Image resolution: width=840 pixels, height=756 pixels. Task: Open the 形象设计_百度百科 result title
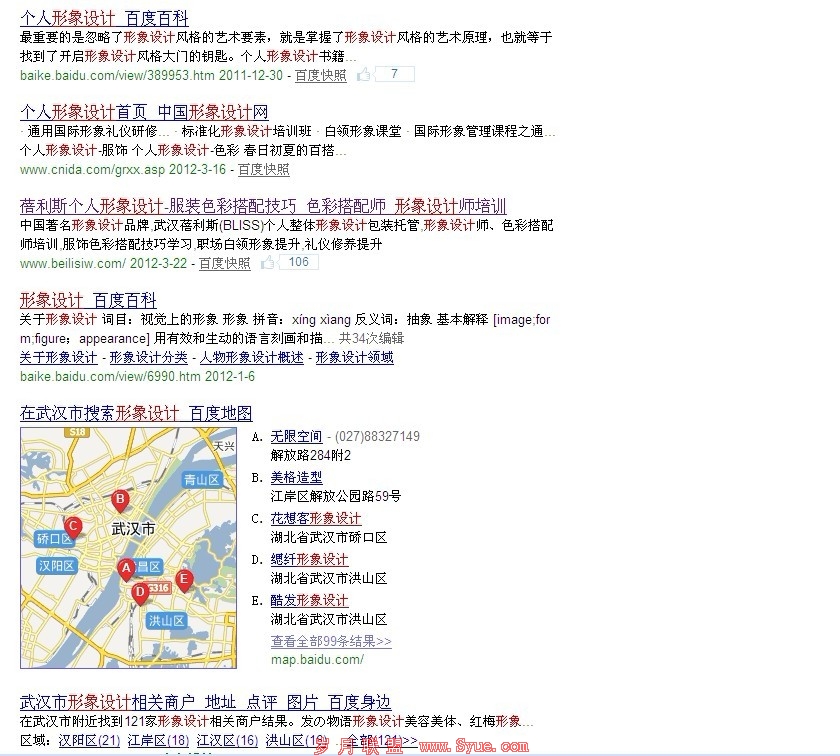point(88,300)
